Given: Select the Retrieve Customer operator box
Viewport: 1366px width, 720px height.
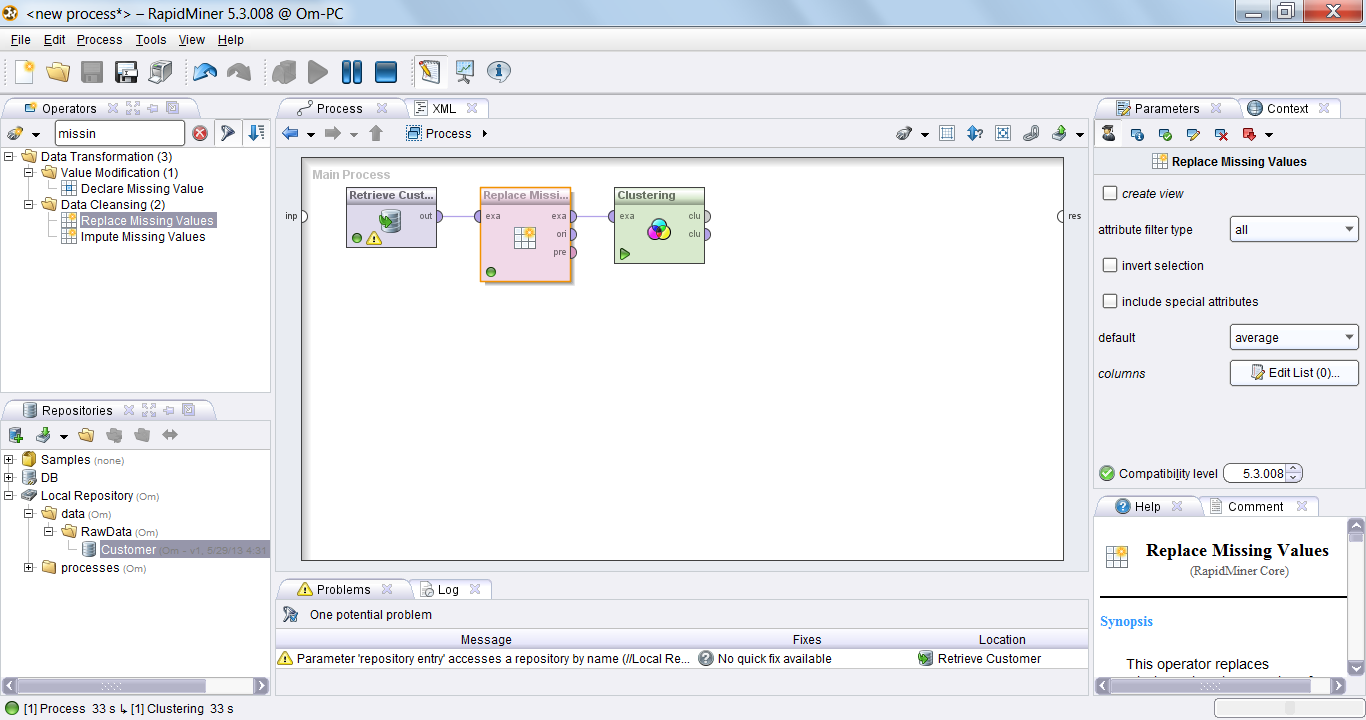Looking at the screenshot, I should (391, 217).
